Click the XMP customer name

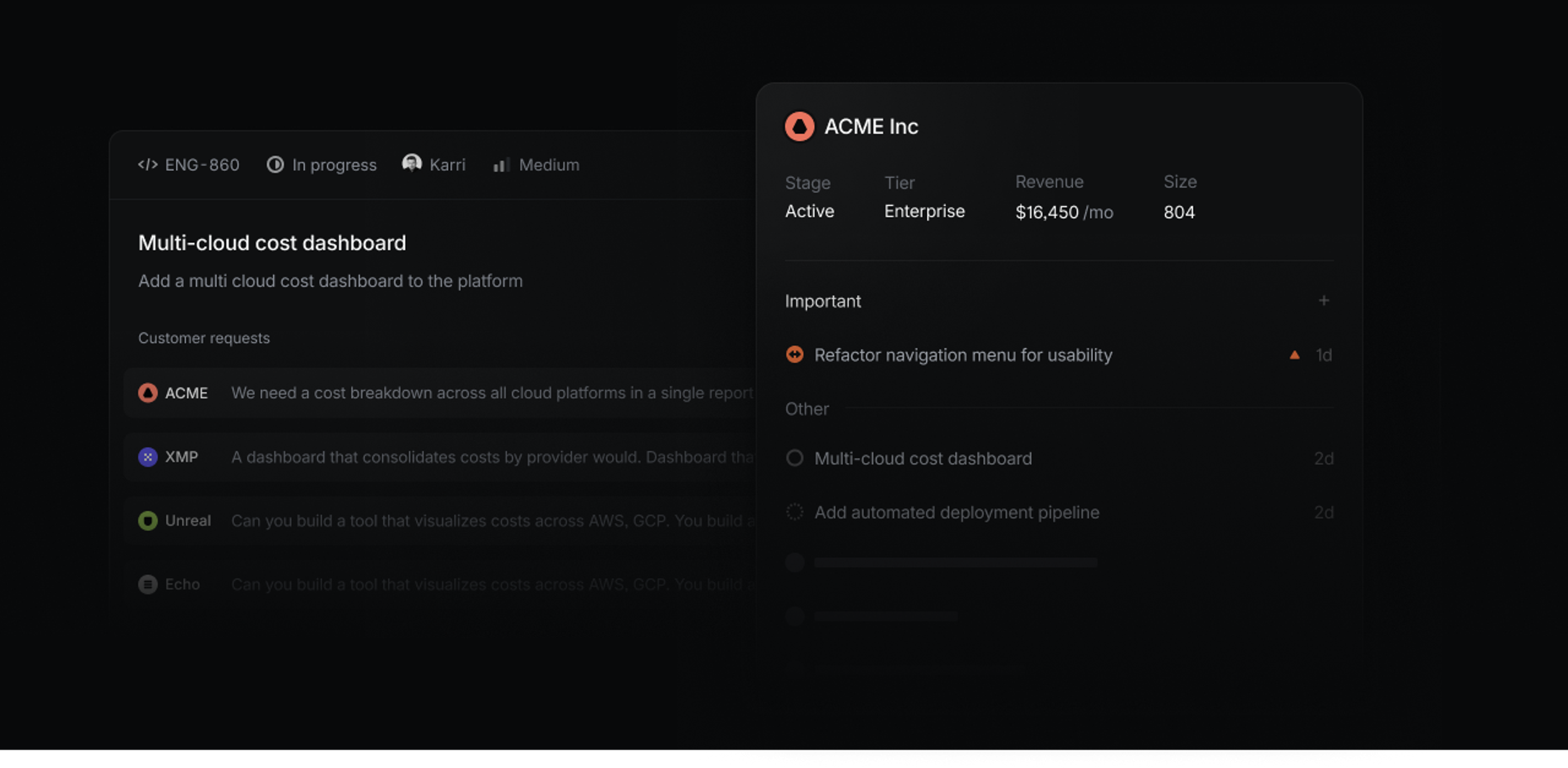tap(181, 457)
